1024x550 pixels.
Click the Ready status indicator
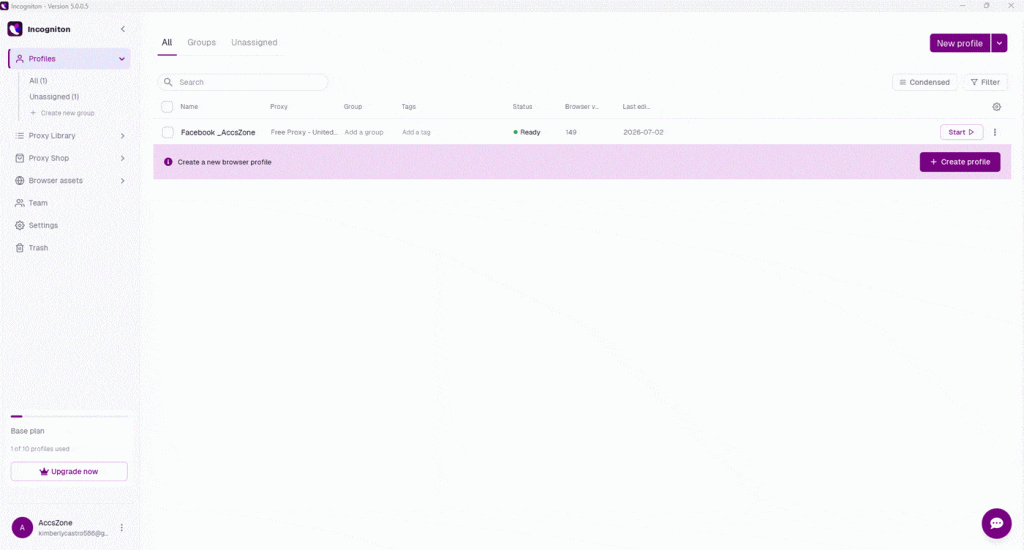[526, 132]
